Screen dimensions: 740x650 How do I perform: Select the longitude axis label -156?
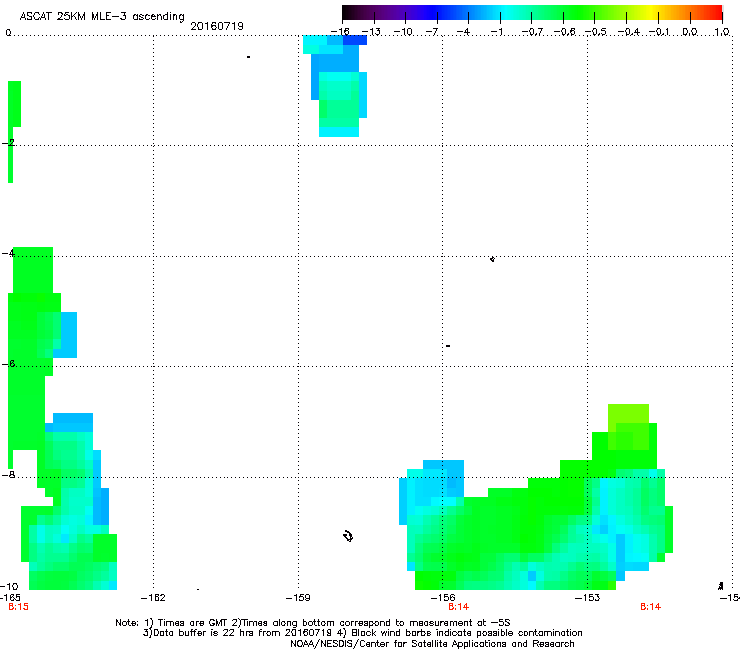pos(443,598)
